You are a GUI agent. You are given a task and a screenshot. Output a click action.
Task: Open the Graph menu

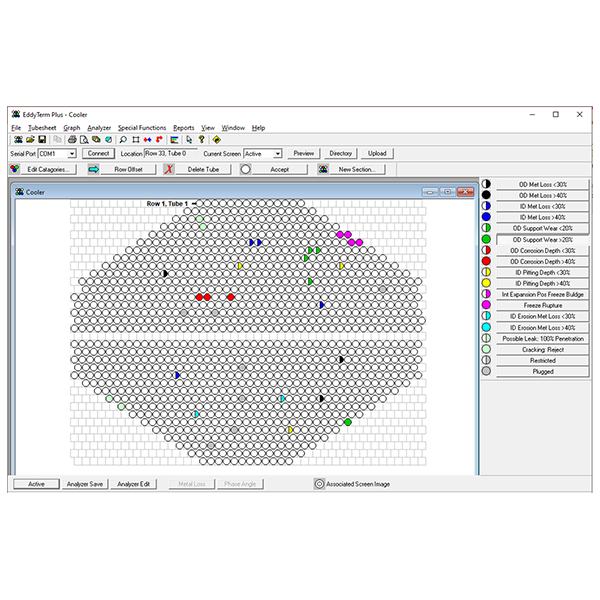coord(72,128)
